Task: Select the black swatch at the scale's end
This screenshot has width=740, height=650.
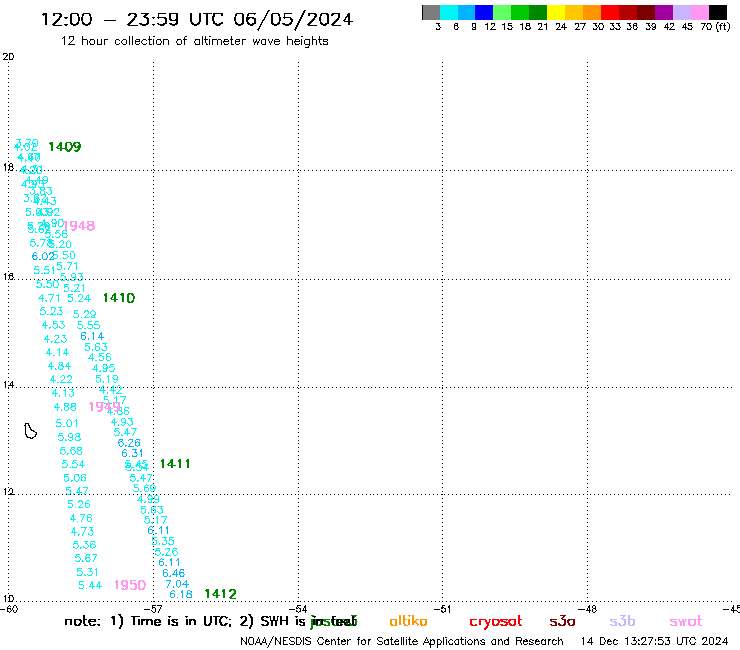Action: 718,12
